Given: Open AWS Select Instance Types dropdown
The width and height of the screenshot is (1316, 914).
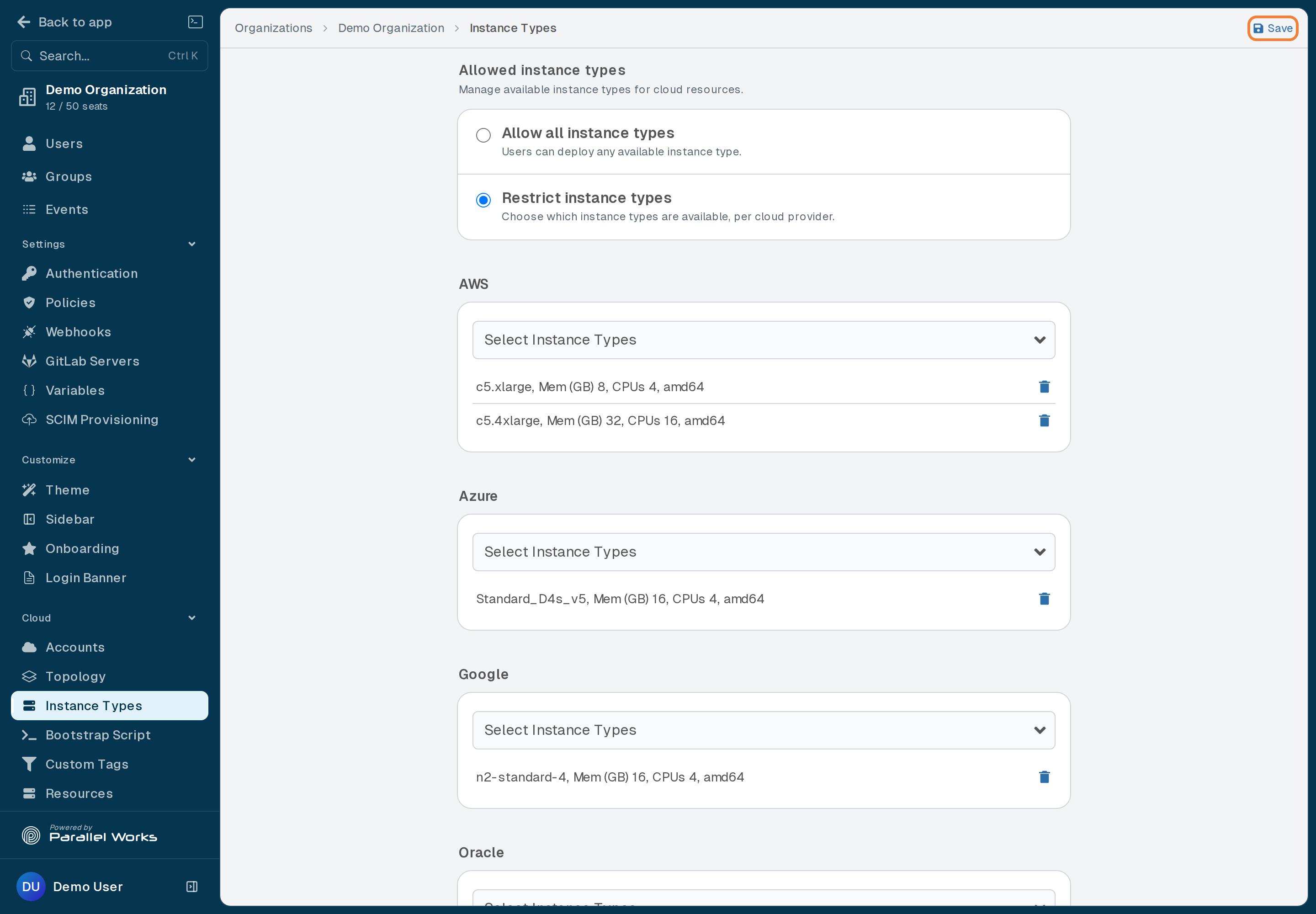Looking at the screenshot, I should coord(764,340).
